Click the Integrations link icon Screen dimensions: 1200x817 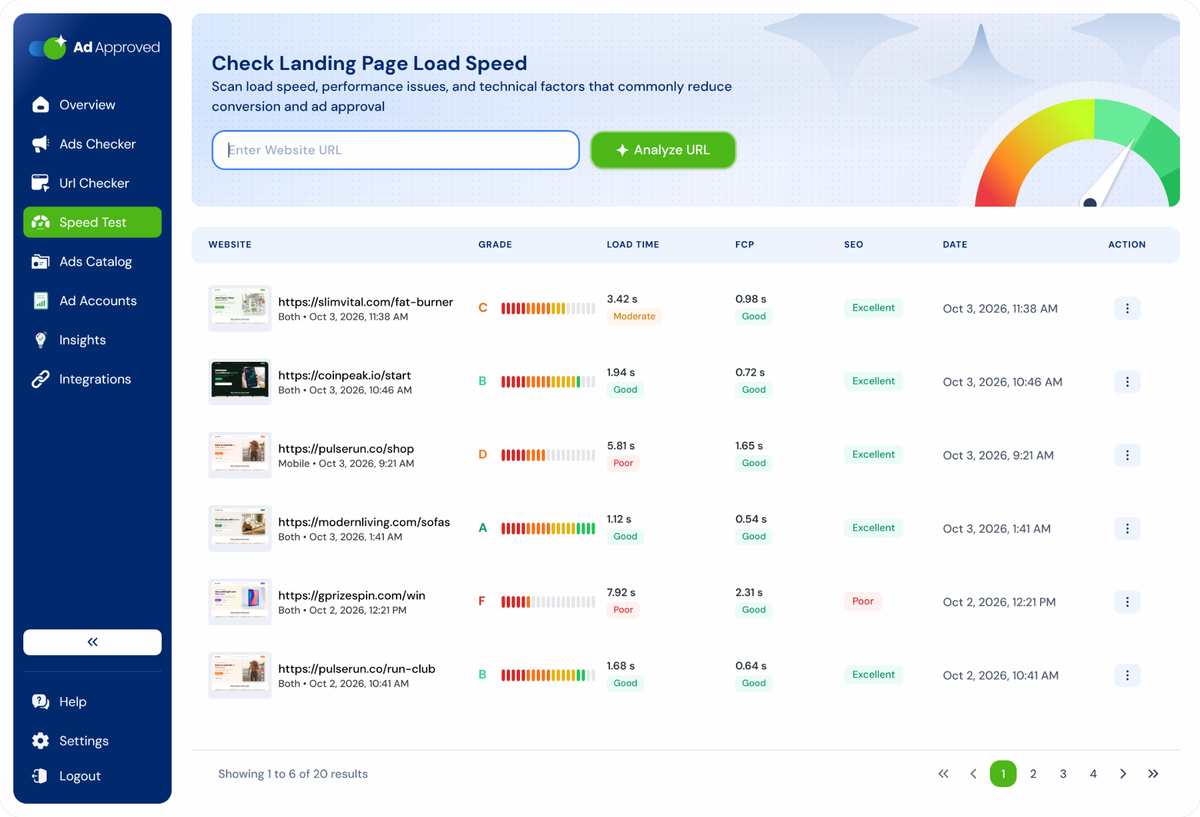pyautogui.click(x=41, y=379)
